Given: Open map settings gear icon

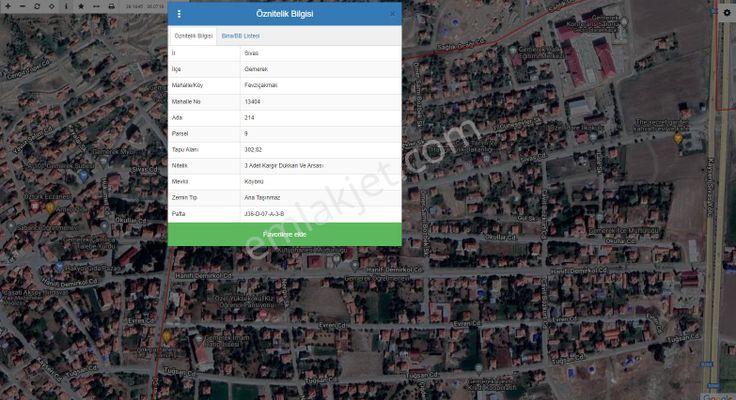Looking at the screenshot, I should click(726, 12).
